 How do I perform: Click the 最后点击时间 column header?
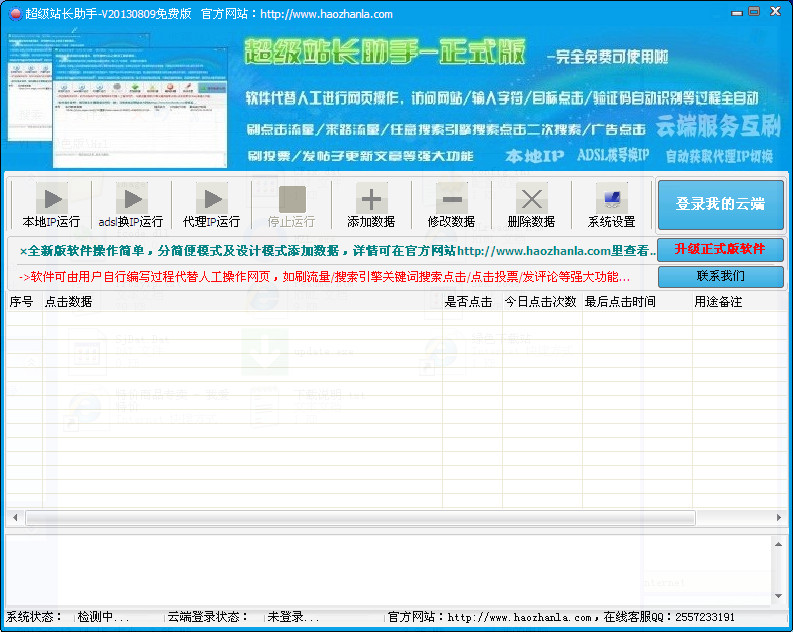tap(637, 302)
